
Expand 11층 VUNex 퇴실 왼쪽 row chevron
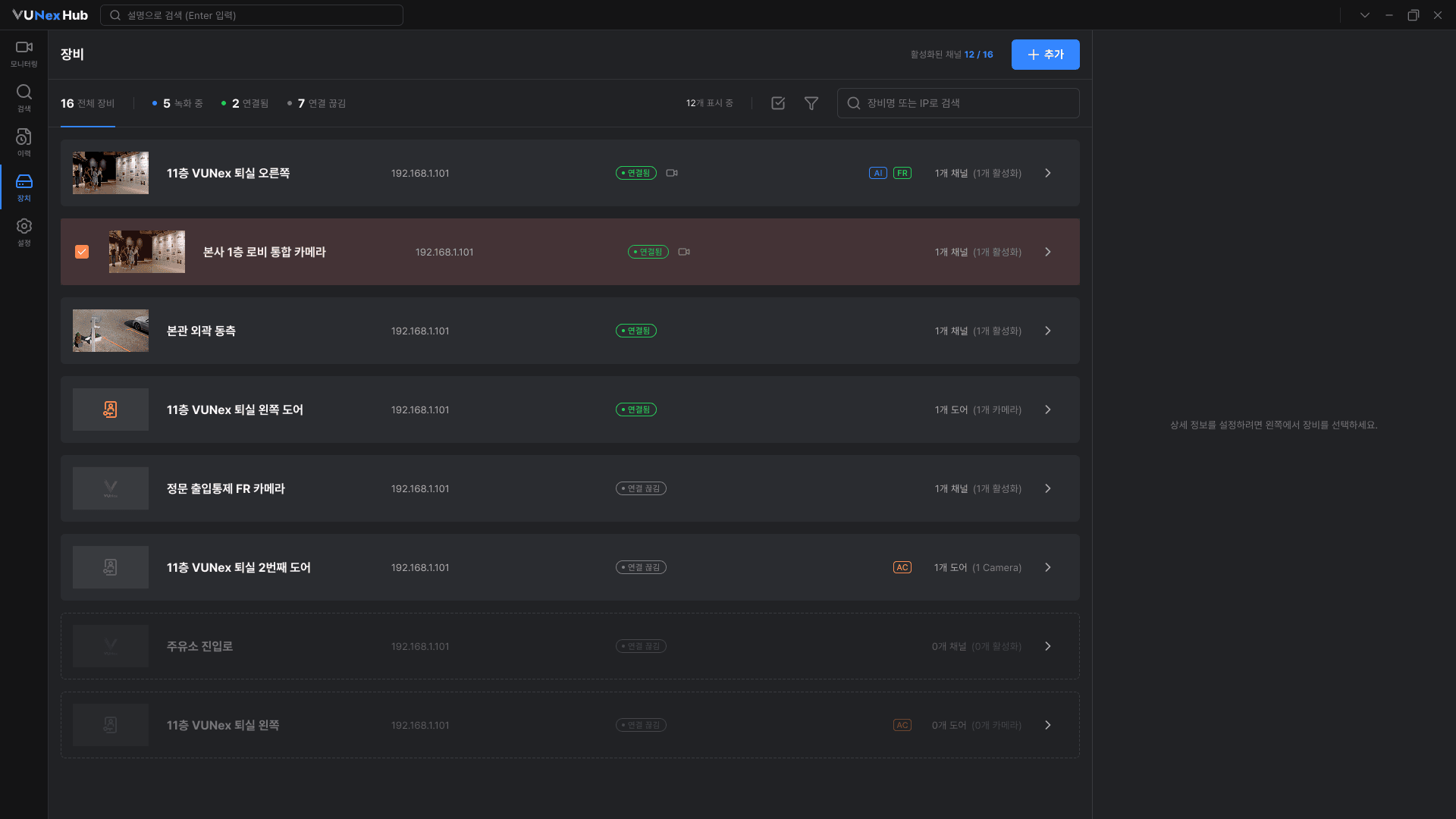tap(1048, 725)
